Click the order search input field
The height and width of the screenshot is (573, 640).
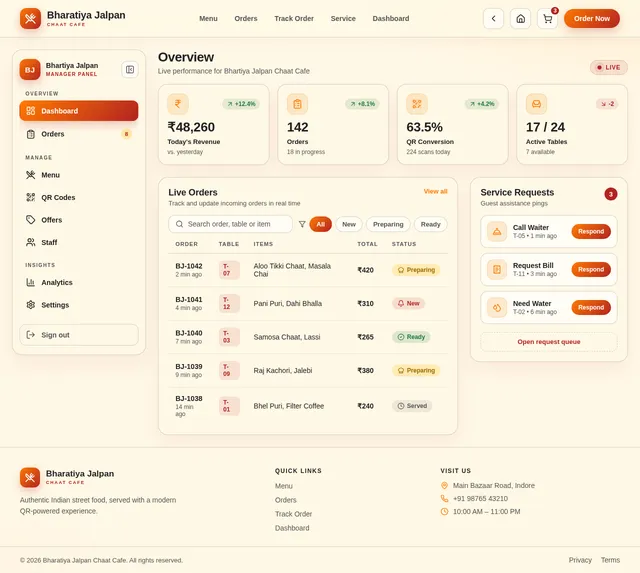click(x=230, y=224)
